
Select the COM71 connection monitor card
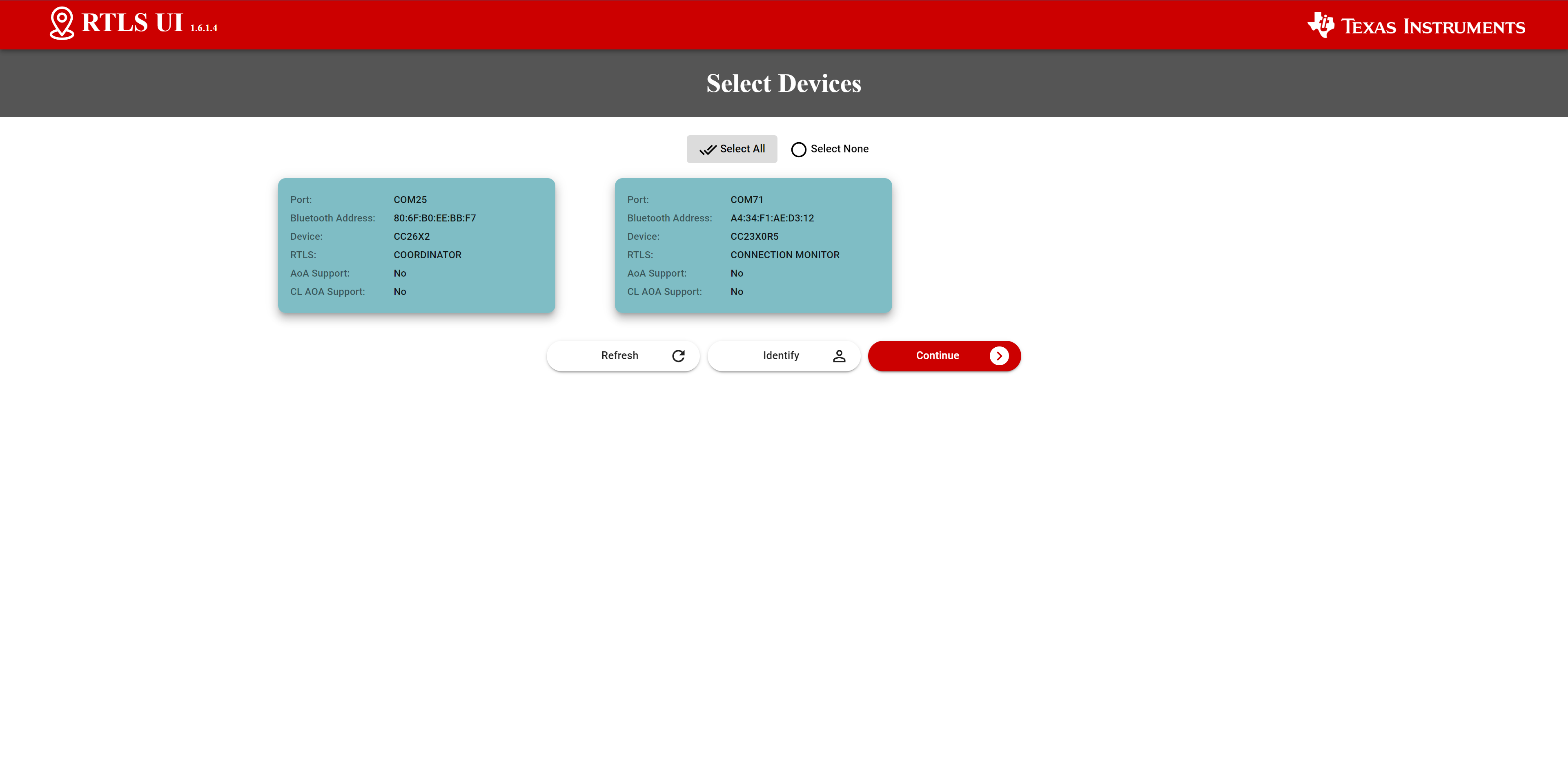[753, 246]
